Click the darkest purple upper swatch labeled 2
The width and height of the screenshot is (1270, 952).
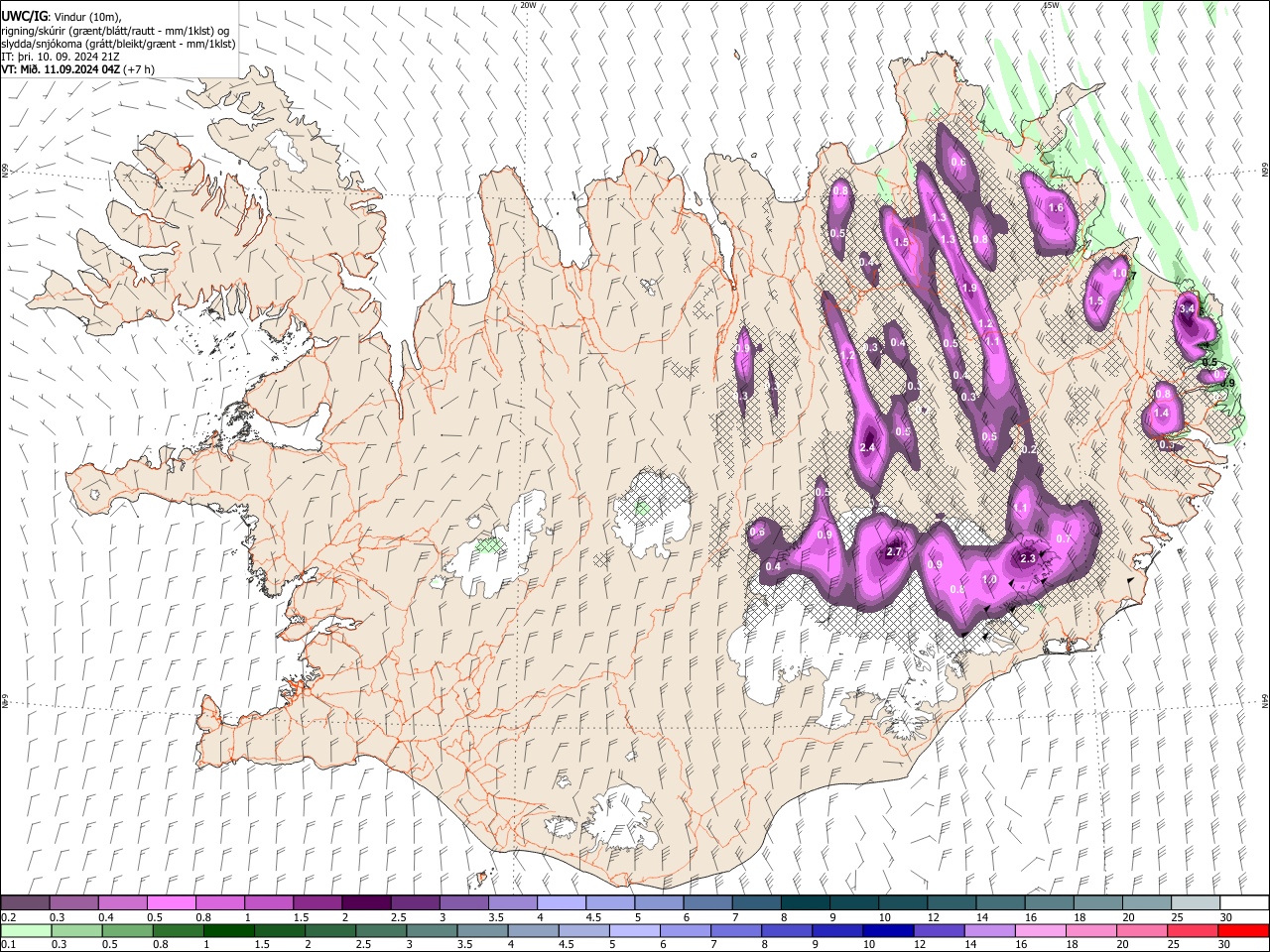(366, 903)
